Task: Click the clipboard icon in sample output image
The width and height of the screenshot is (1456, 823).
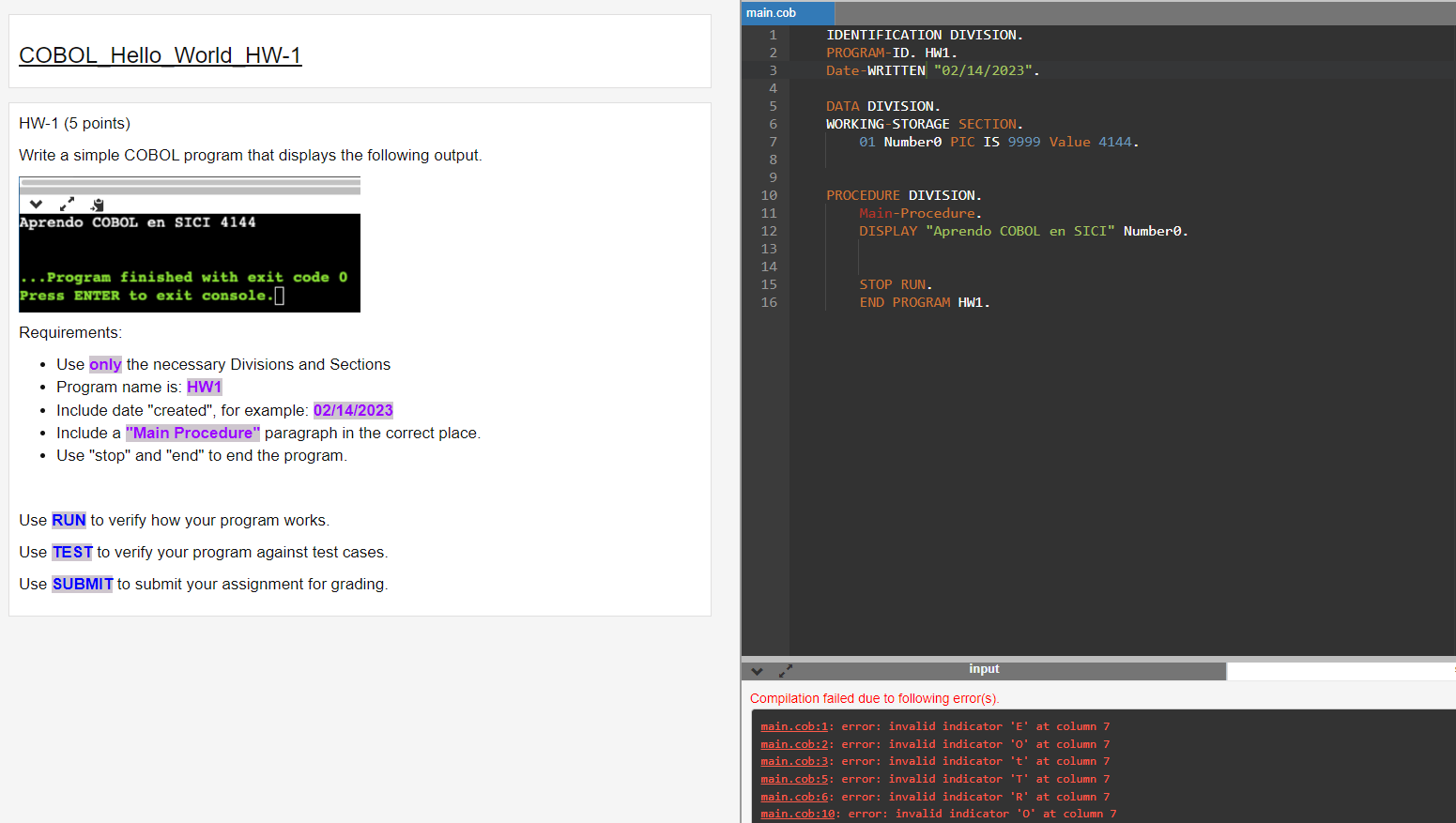Action: [x=97, y=205]
